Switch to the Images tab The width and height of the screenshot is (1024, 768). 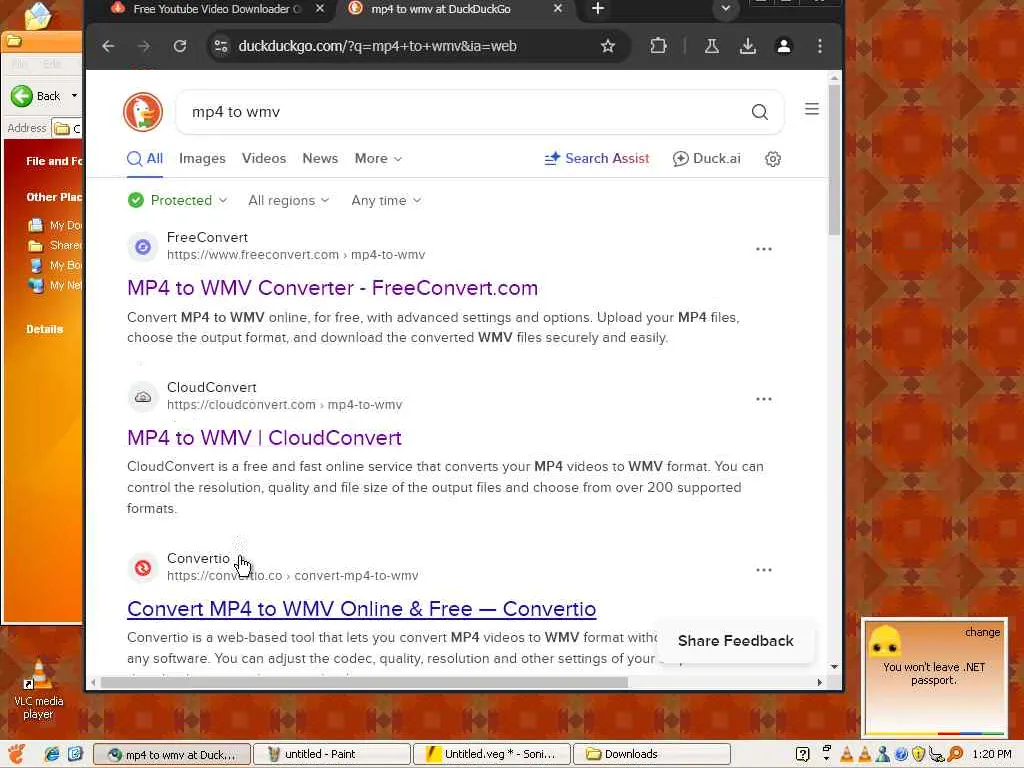202,159
